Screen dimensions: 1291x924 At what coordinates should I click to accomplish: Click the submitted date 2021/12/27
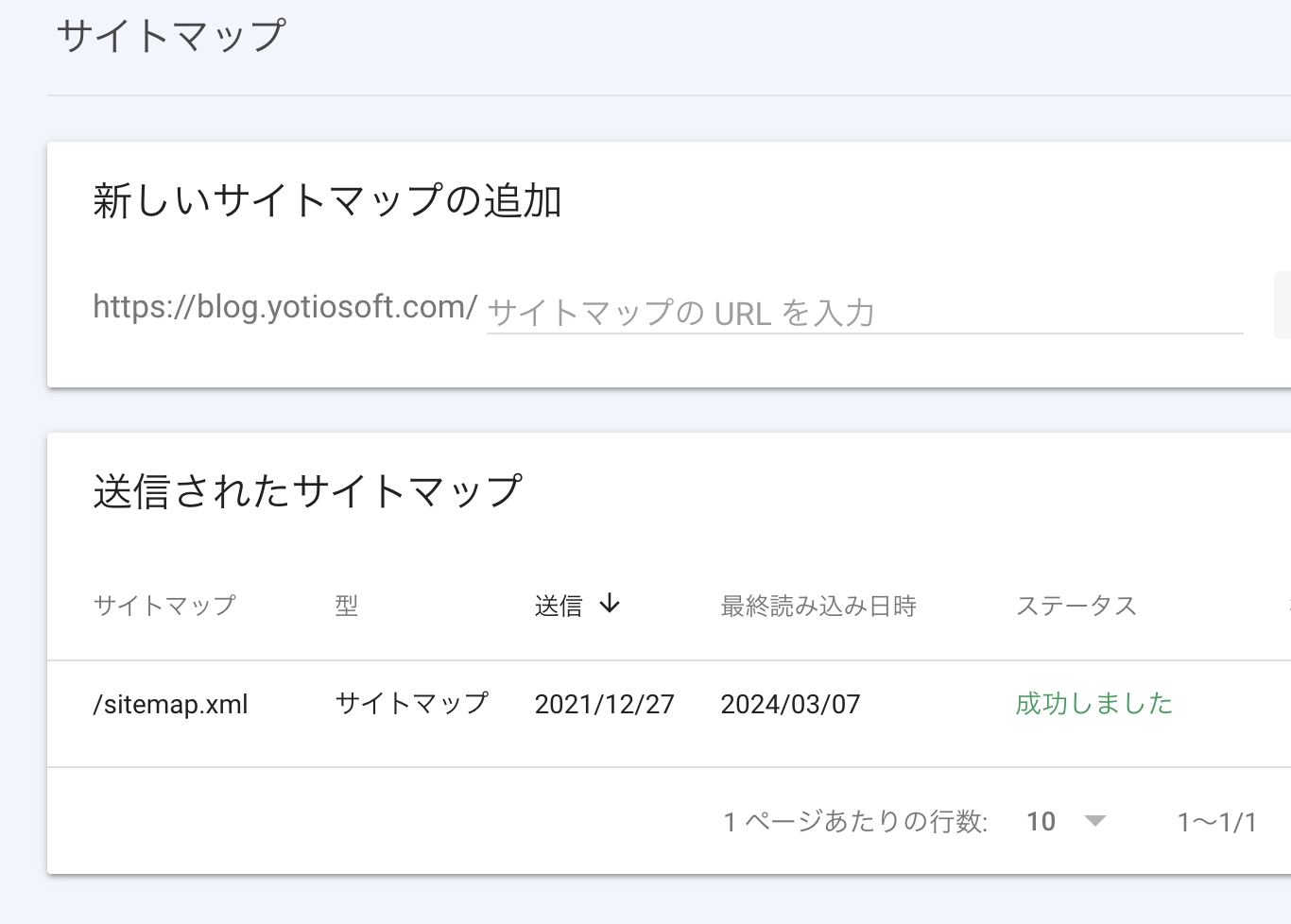(605, 705)
